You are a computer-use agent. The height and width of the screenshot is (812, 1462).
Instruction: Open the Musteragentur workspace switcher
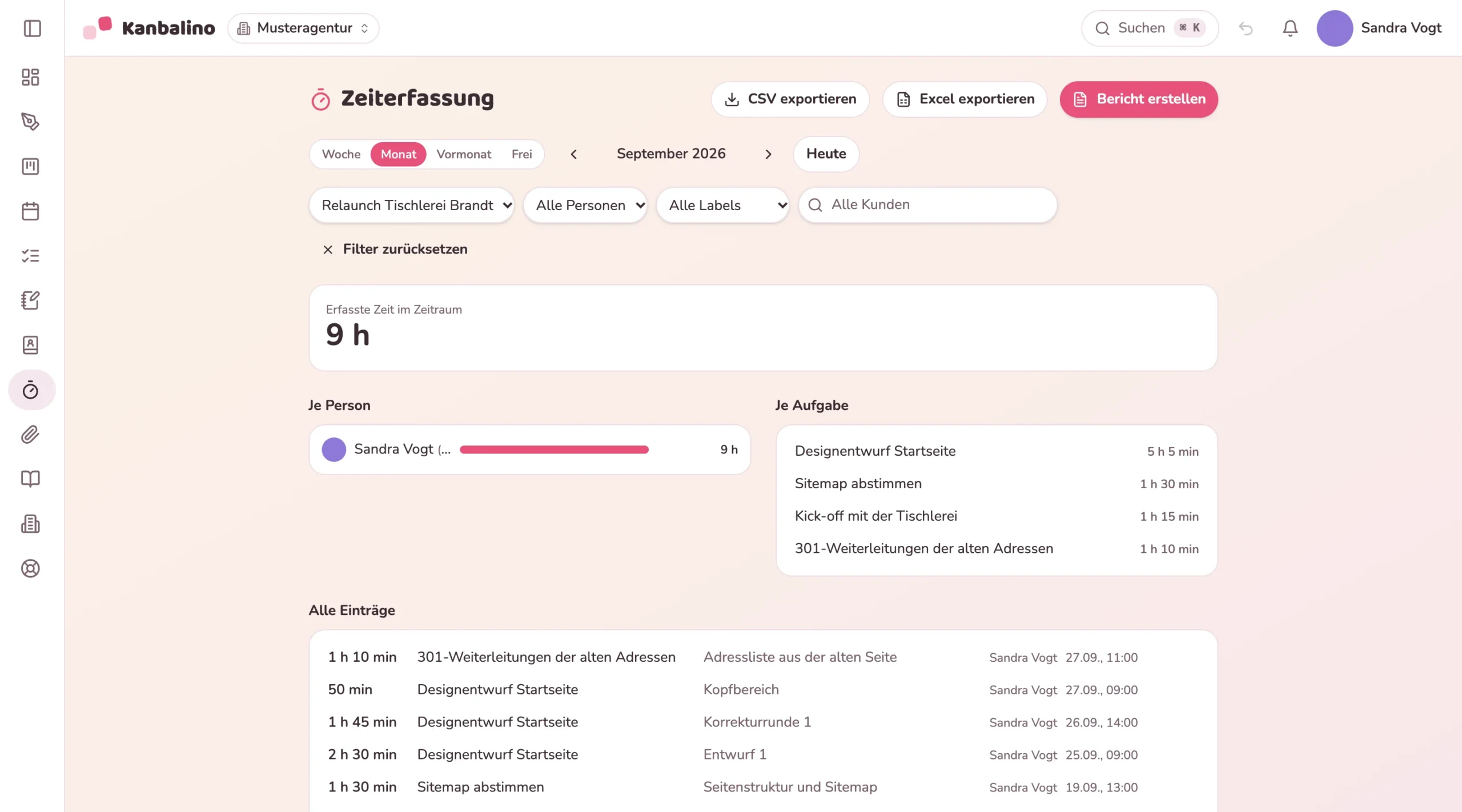pos(303,28)
